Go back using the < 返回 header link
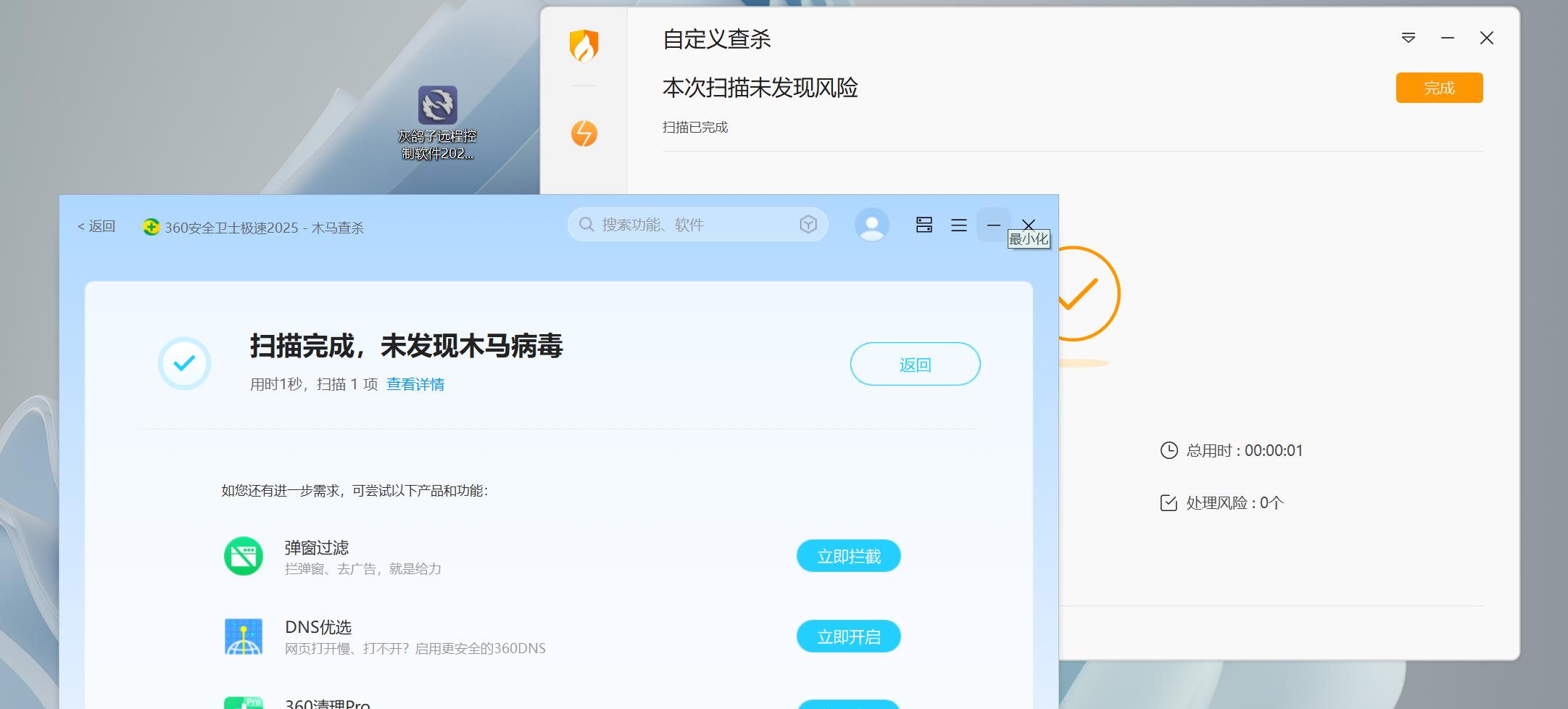The width and height of the screenshot is (1568, 709). tap(96, 226)
